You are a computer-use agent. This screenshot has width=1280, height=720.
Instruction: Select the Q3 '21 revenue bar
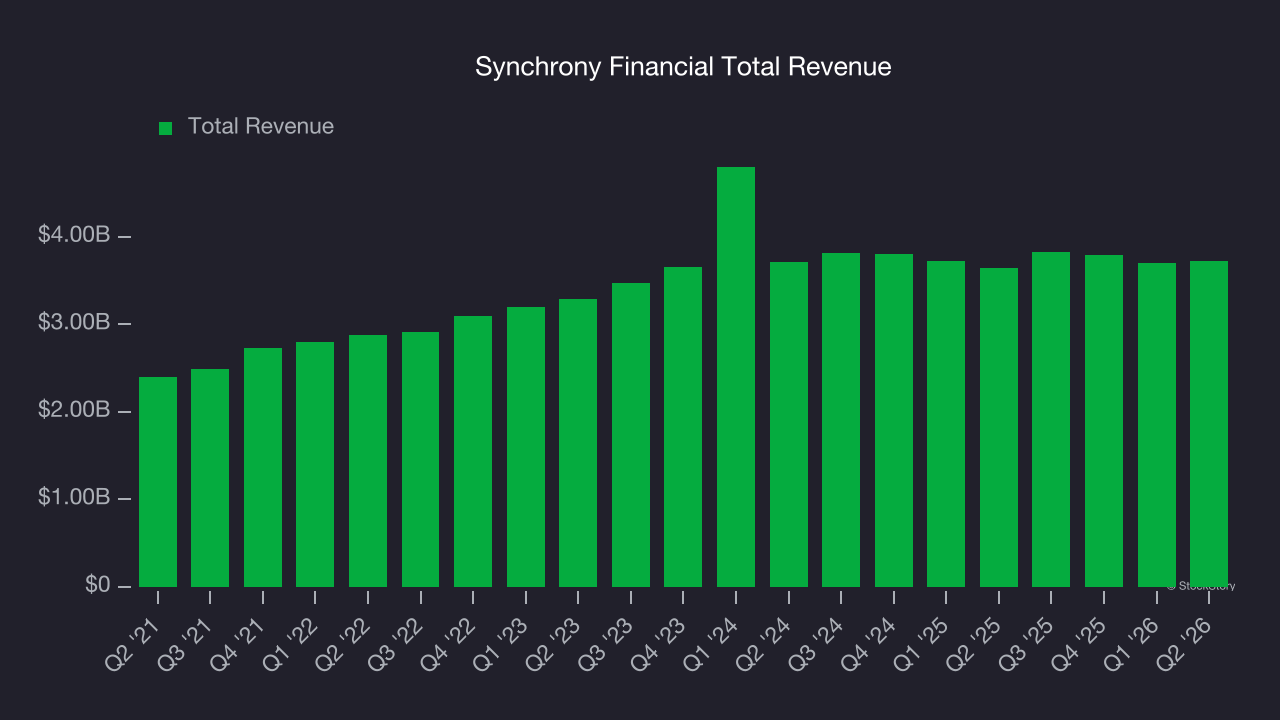pyautogui.click(x=210, y=478)
